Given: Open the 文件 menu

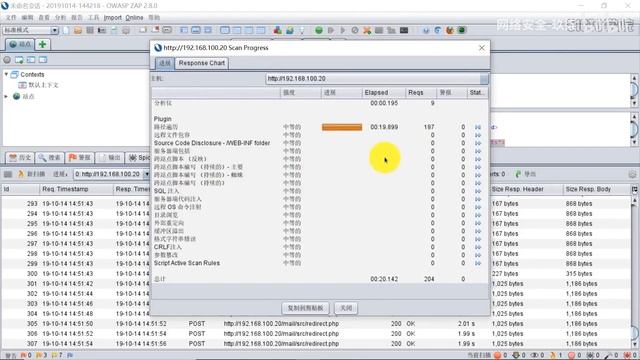Looking at the screenshot, I should pyautogui.click(x=11, y=18).
